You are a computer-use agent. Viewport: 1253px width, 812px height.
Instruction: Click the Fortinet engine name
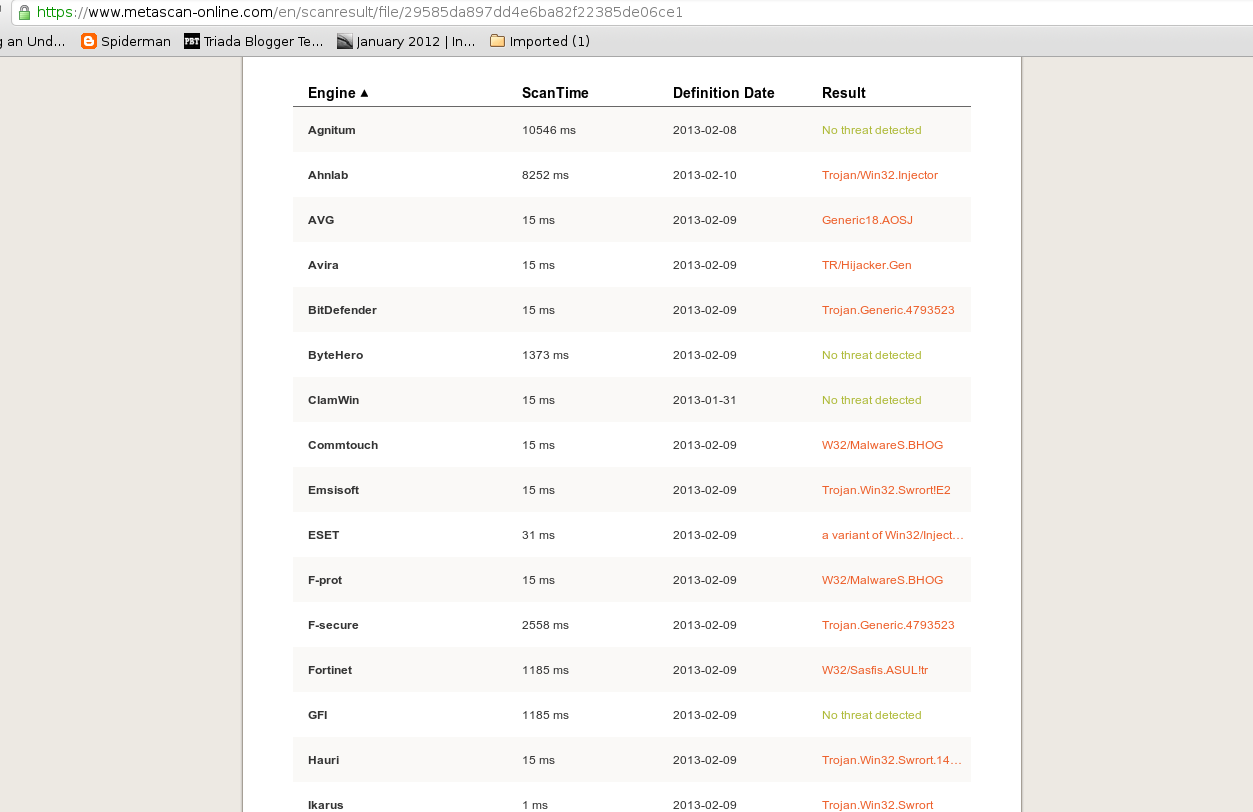point(330,670)
